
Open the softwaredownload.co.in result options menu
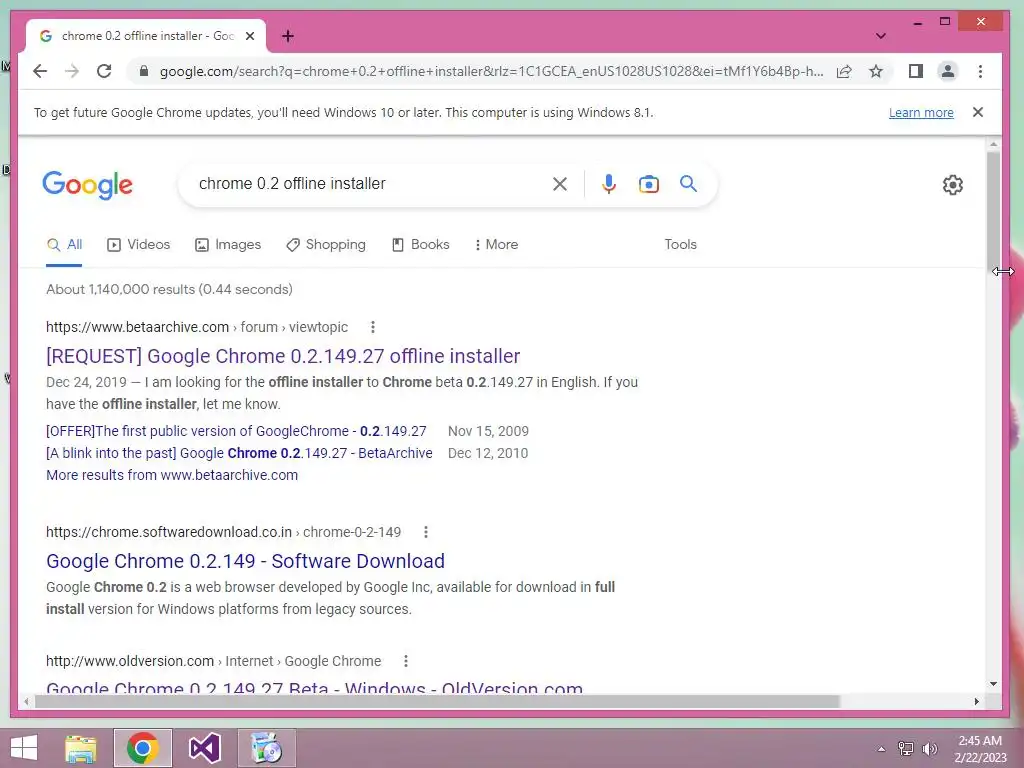(426, 532)
